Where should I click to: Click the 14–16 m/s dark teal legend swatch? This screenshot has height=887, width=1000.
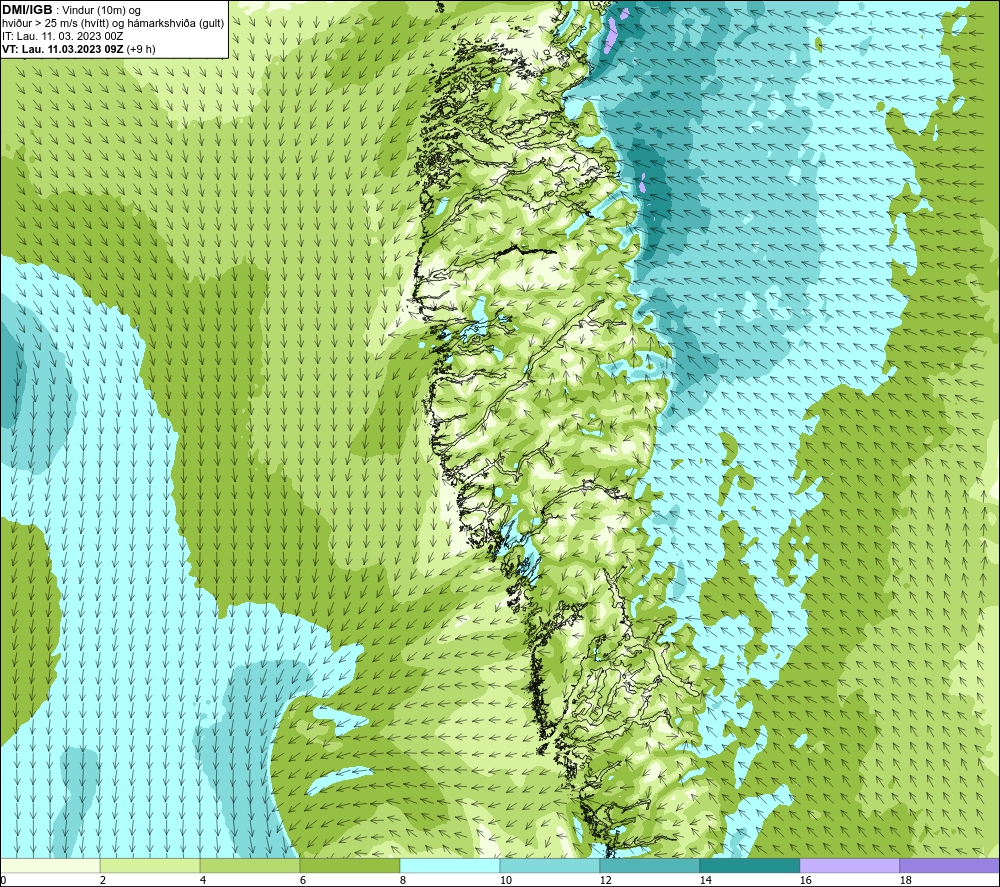[x=749, y=865]
